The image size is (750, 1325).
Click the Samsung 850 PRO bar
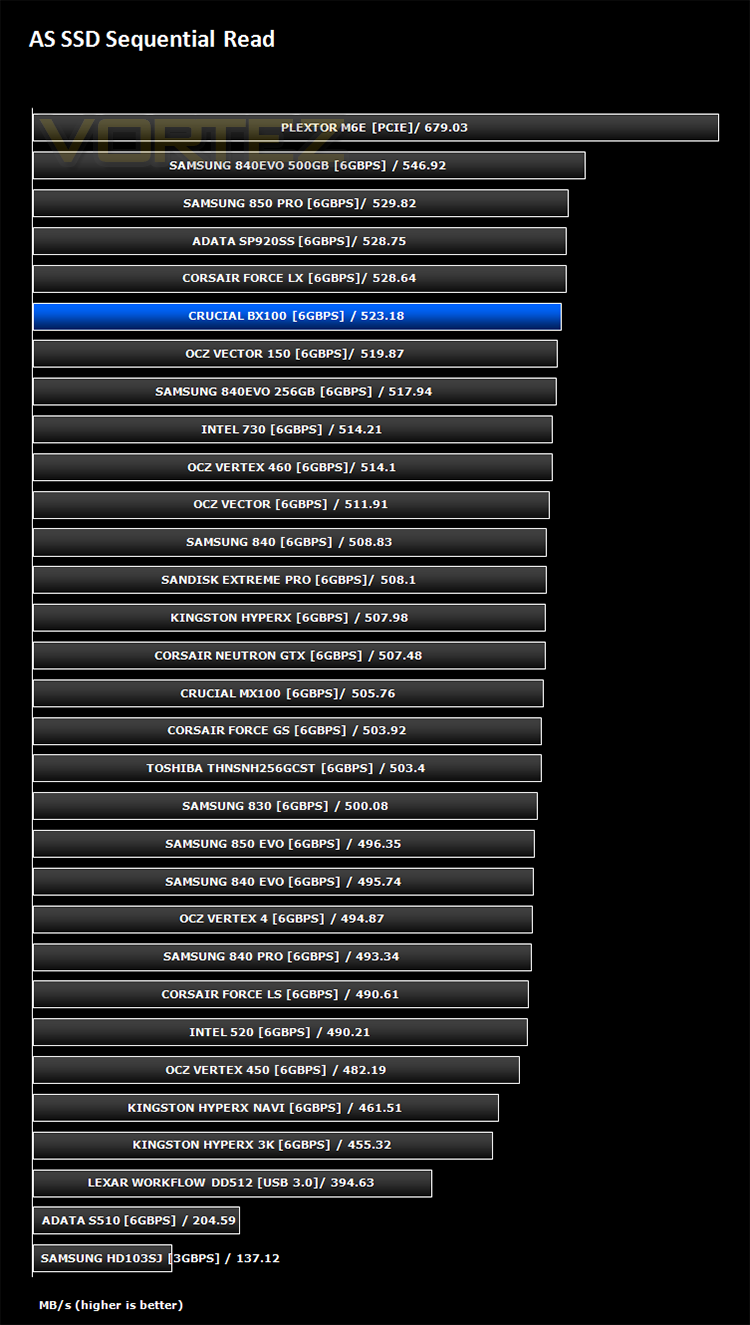(x=301, y=203)
